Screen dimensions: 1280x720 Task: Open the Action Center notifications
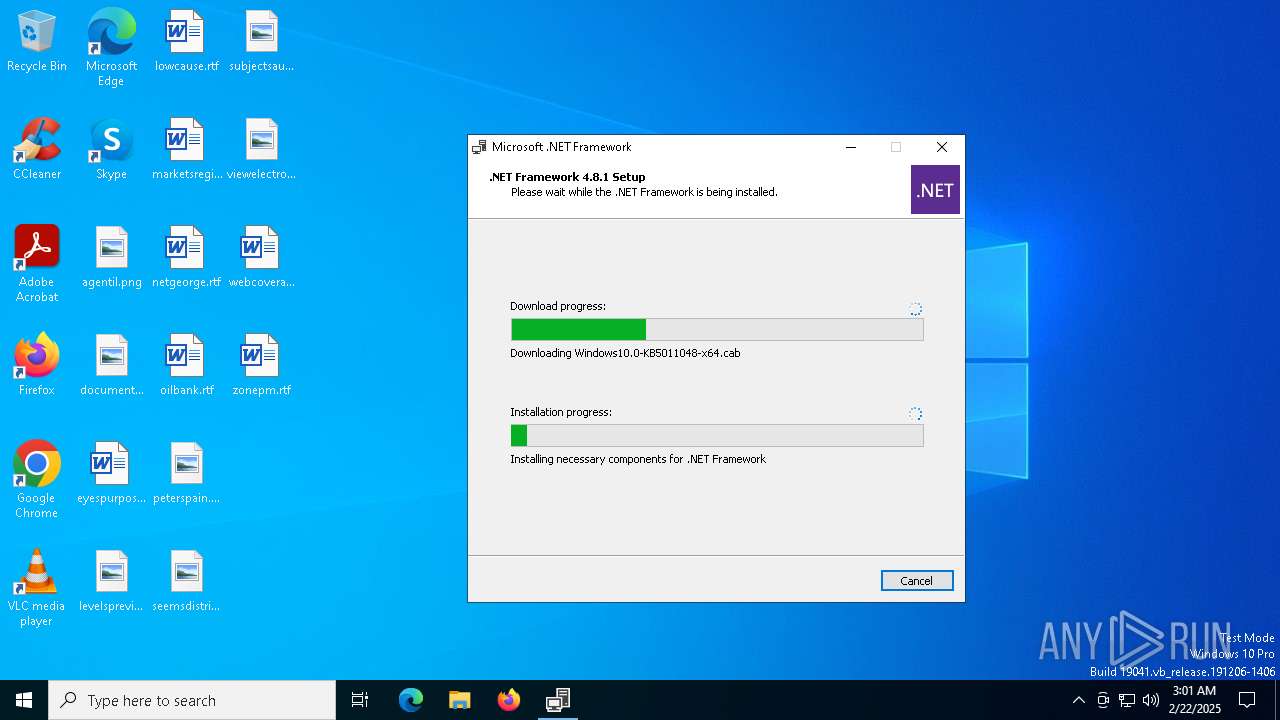(x=1247, y=700)
